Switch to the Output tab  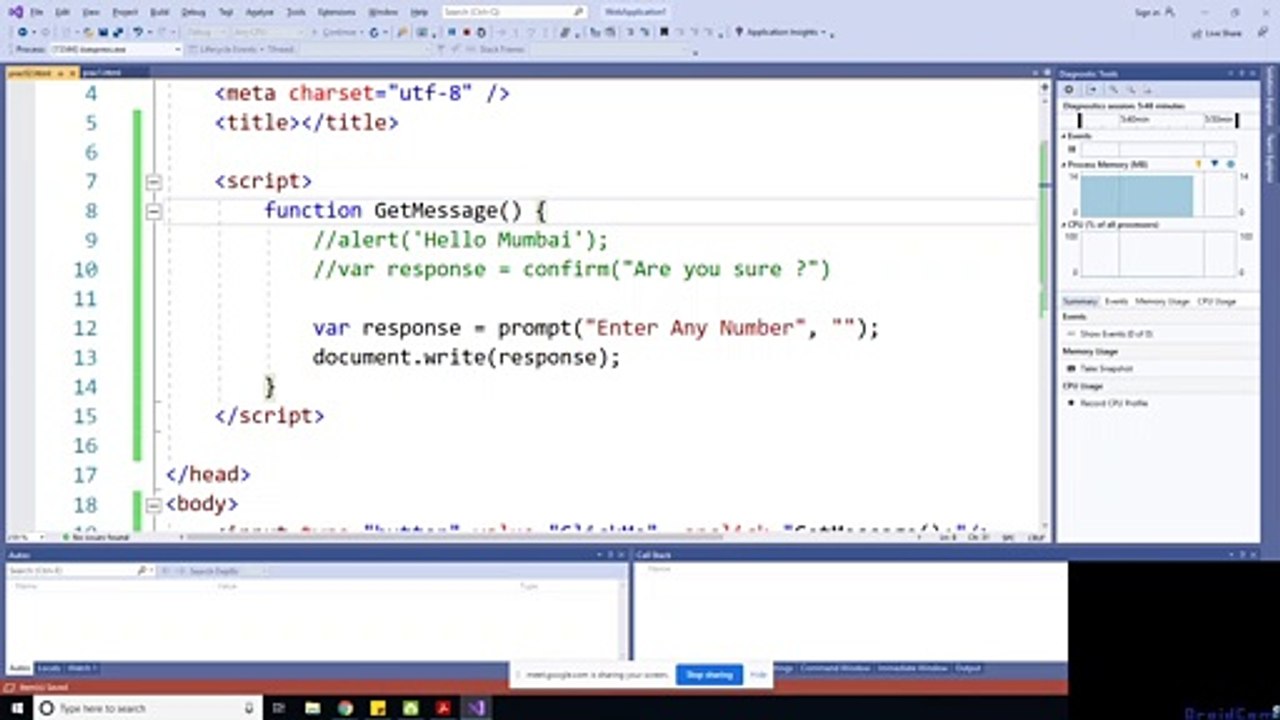[967, 667]
